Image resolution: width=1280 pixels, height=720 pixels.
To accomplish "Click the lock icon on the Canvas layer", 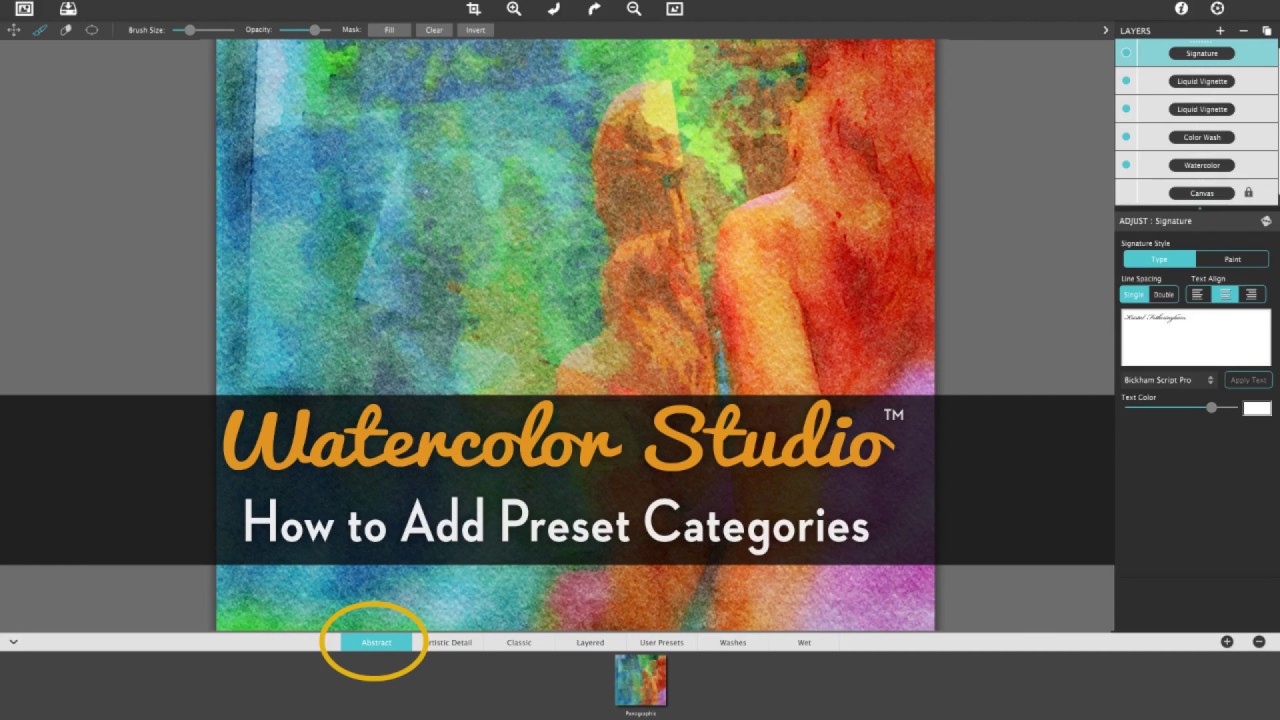I will [x=1248, y=192].
